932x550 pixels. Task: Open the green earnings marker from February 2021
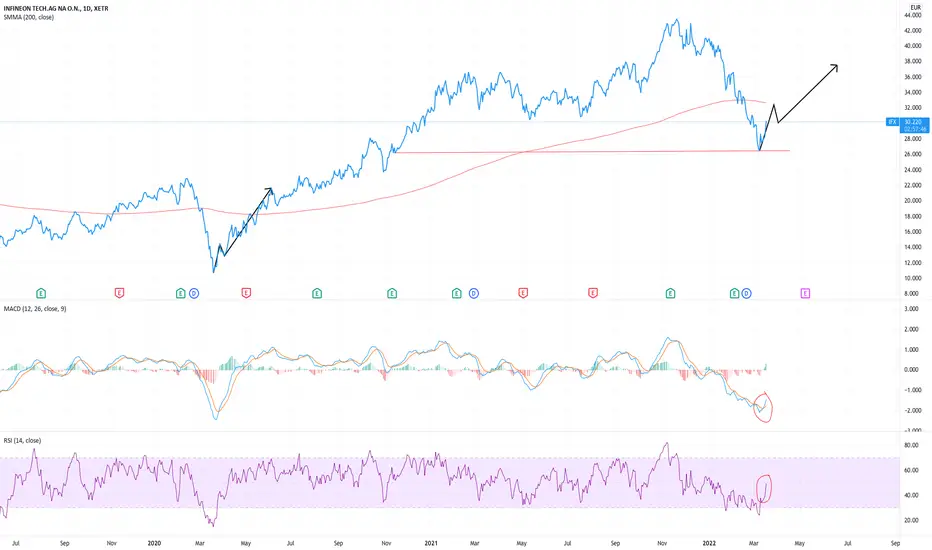(x=456, y=293)
